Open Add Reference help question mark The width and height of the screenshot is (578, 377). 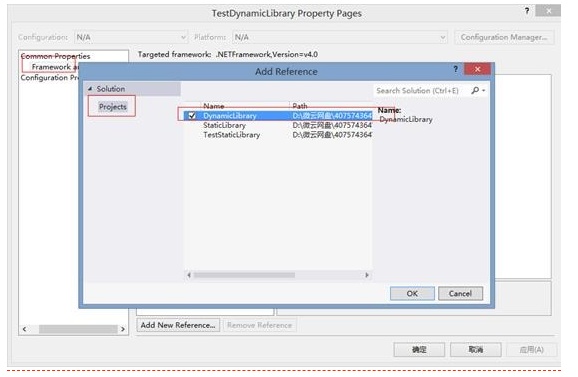coord(456,69)
